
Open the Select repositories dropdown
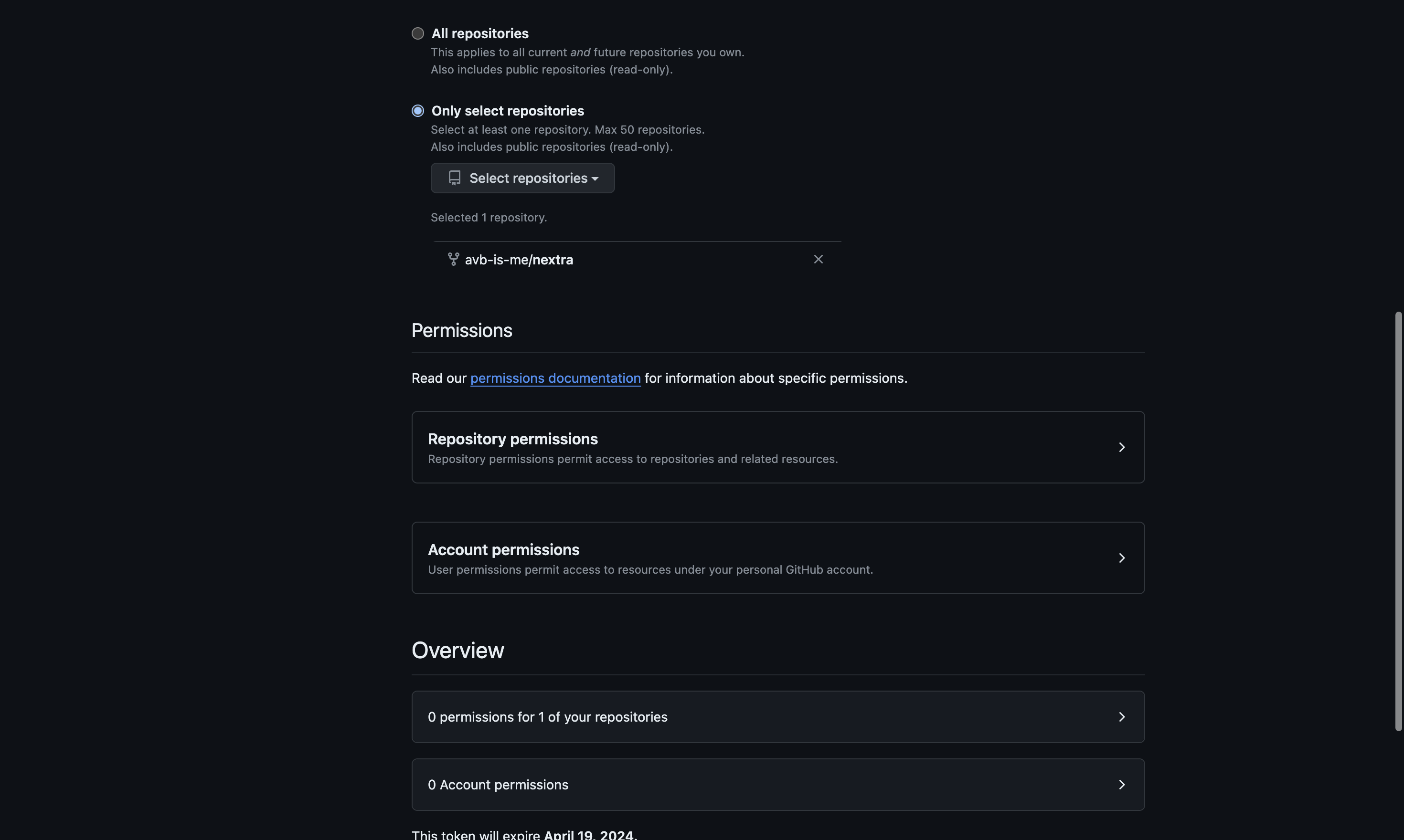521,178
